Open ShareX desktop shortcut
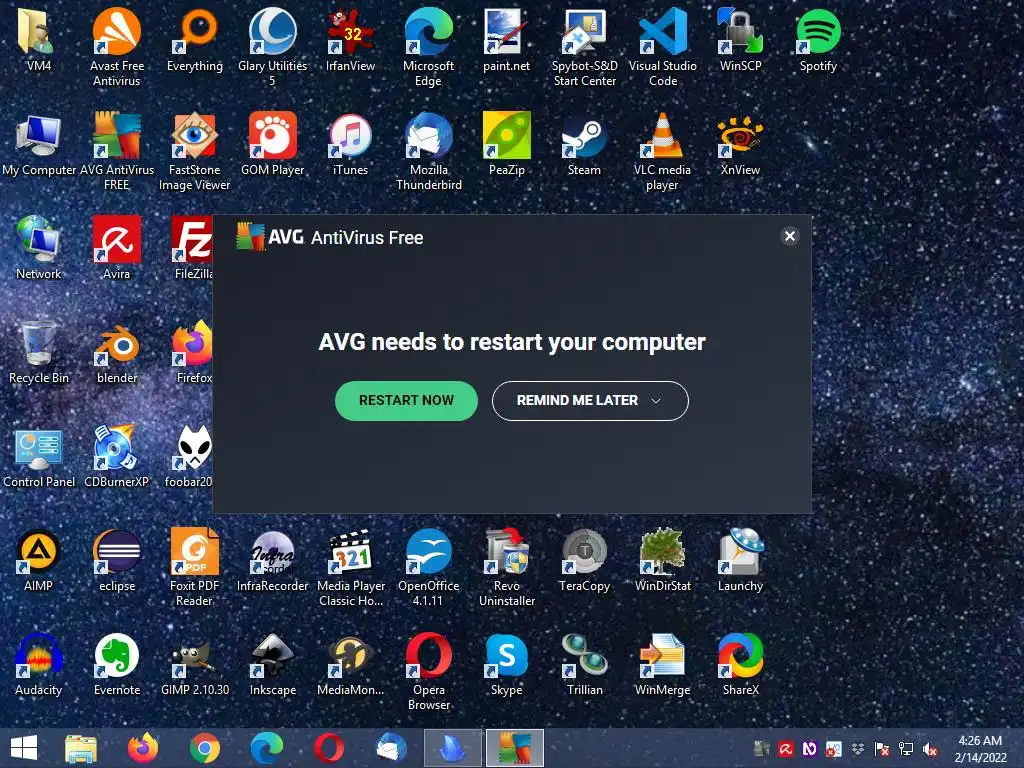 740,664
